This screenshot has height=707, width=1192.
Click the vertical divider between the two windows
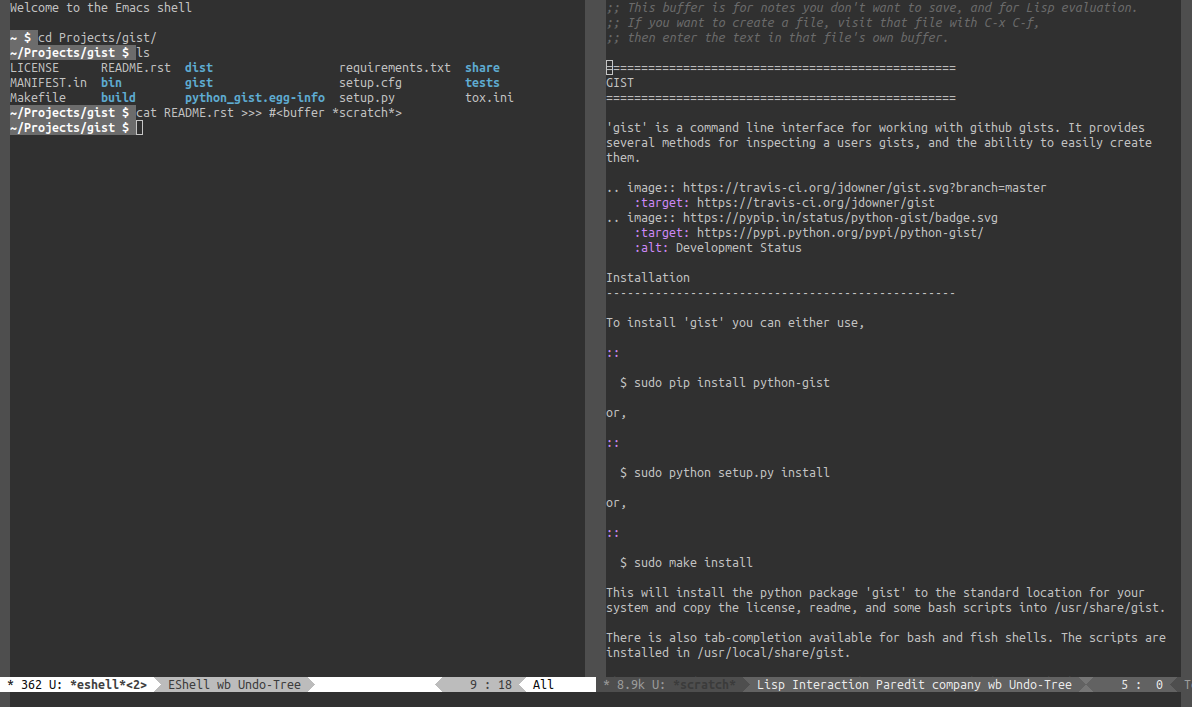pos(594,340)
